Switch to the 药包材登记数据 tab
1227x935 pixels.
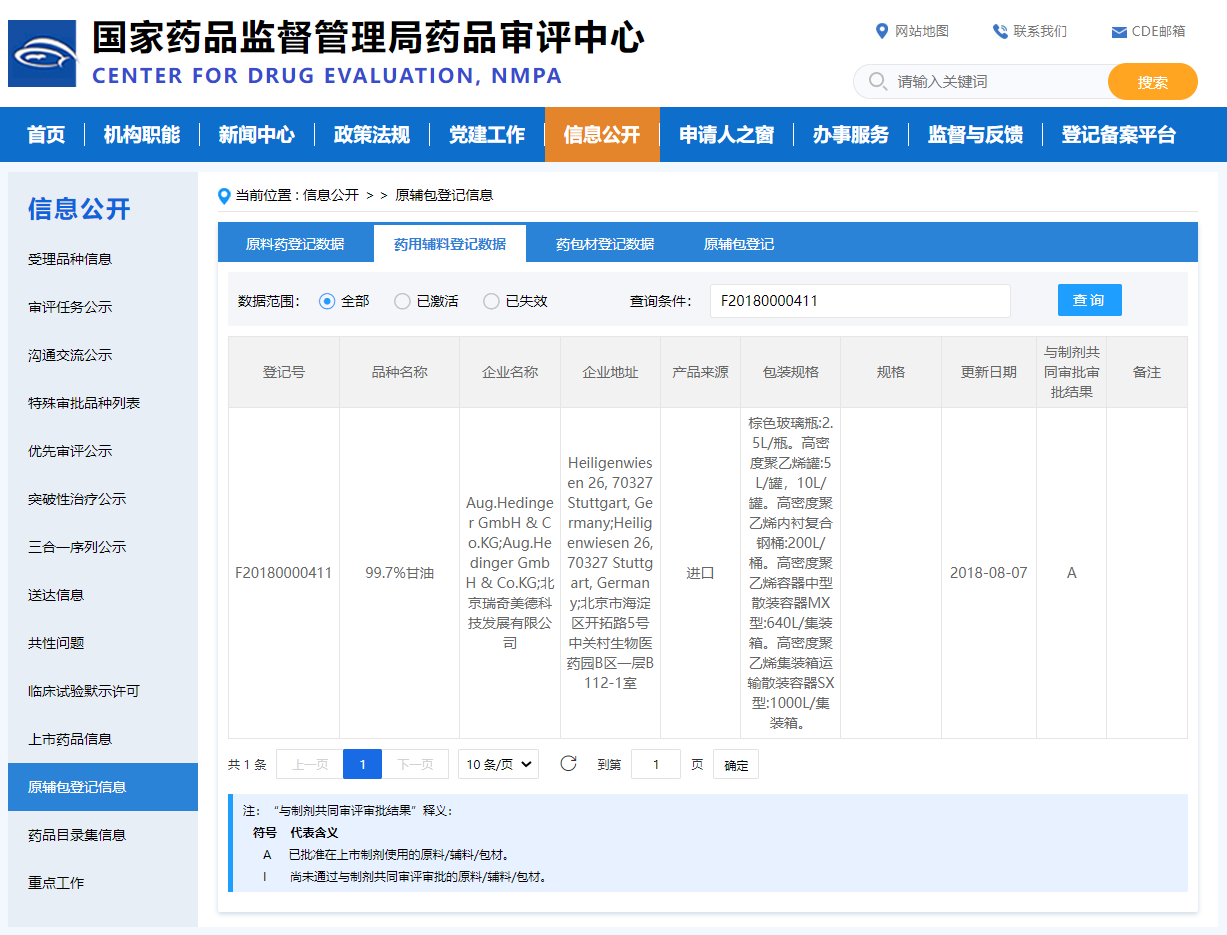click(605, 244)
